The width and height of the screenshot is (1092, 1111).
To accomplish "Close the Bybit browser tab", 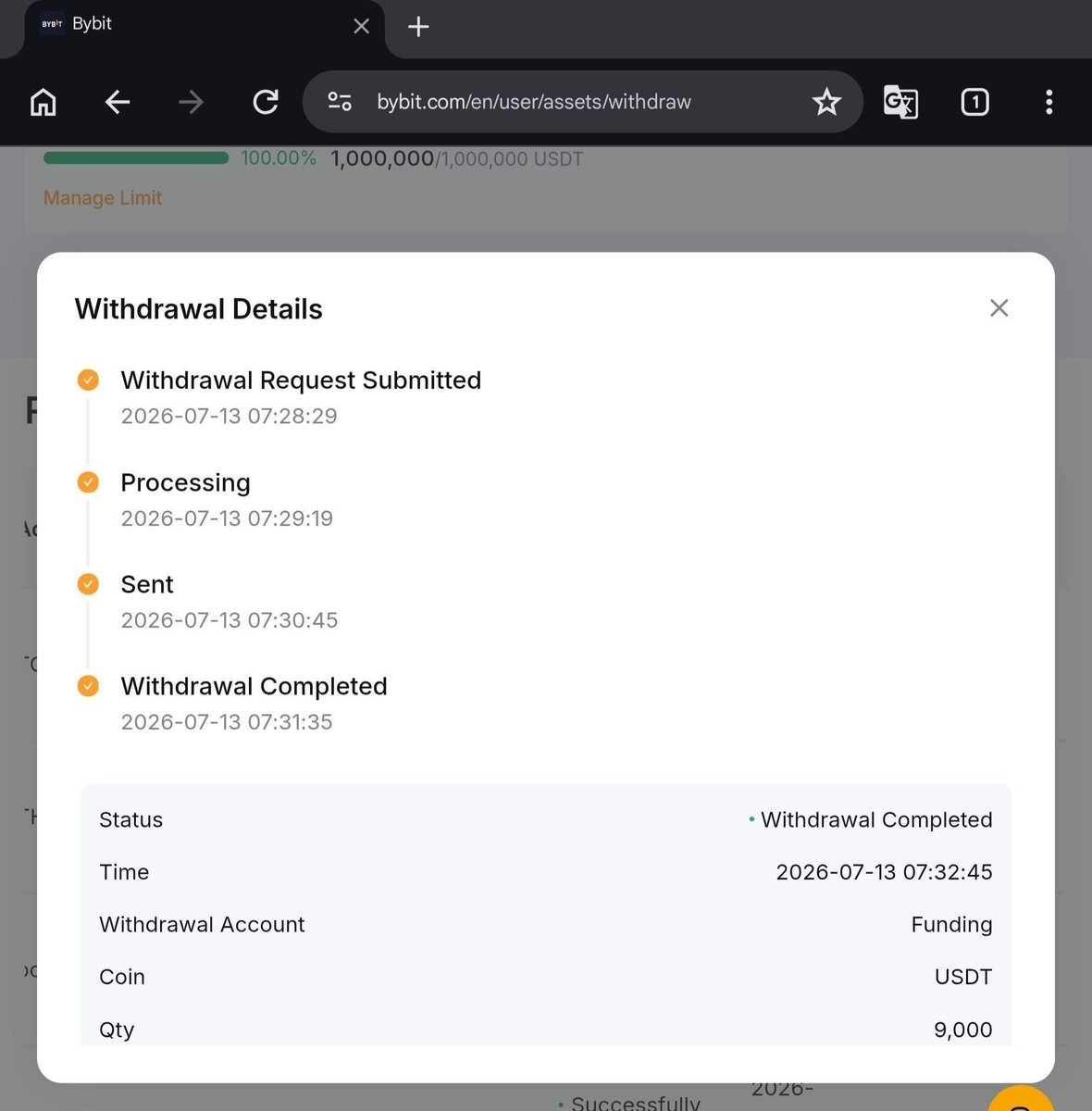I will [x=362, y=26].
